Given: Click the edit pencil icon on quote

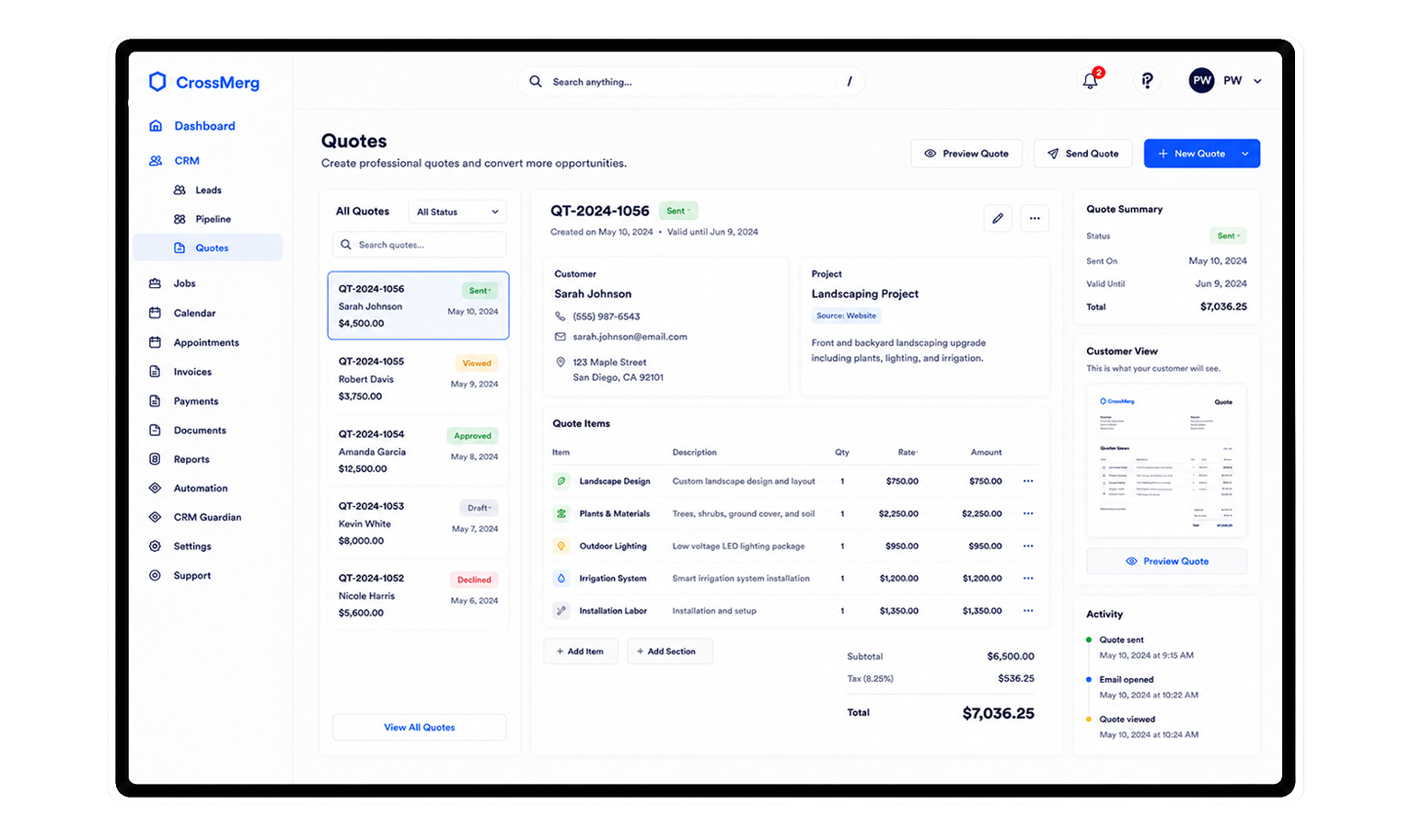Looking at the screenshot, I should tap(998, 218).
